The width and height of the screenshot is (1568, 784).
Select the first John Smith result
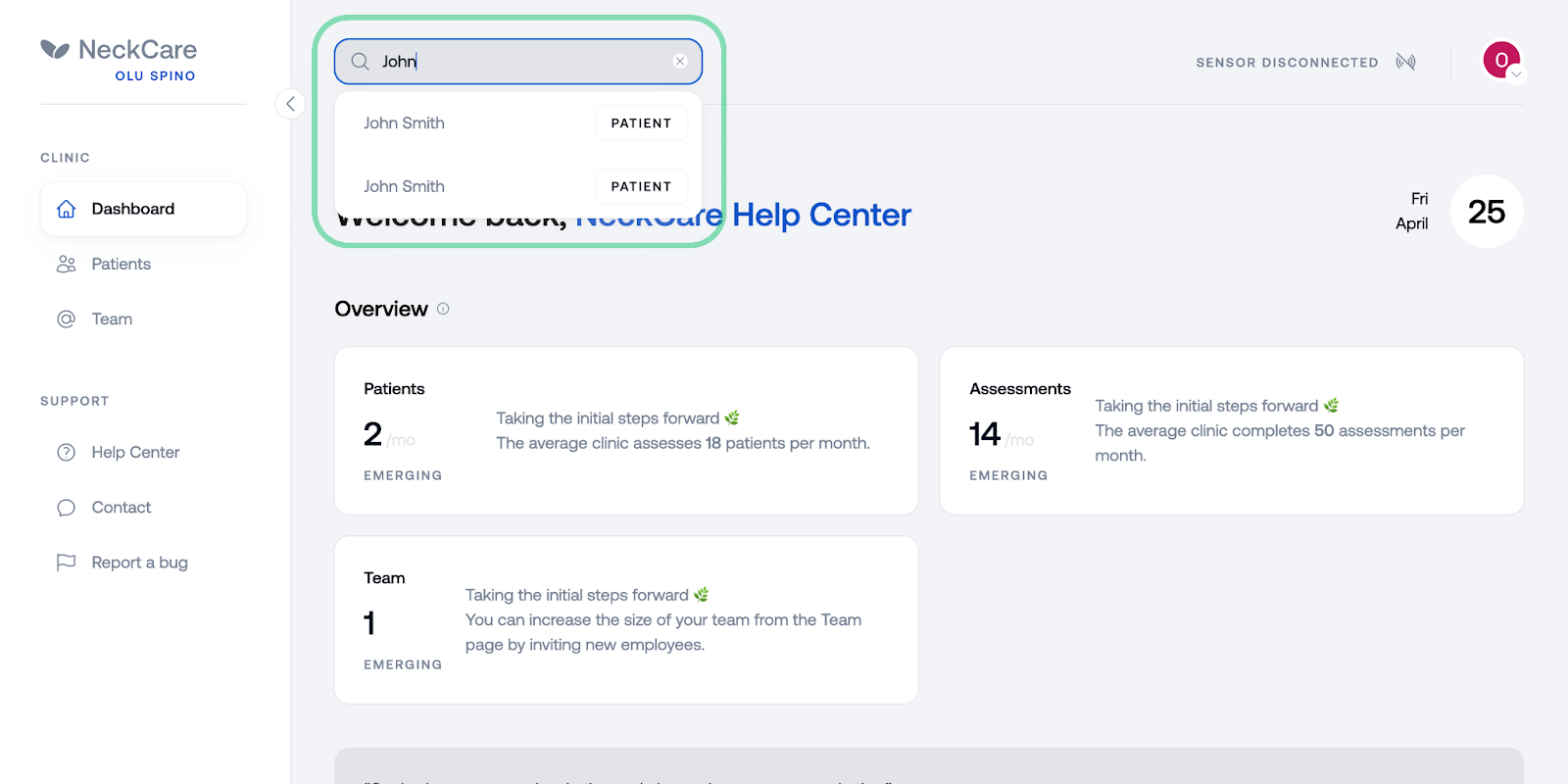518,123
